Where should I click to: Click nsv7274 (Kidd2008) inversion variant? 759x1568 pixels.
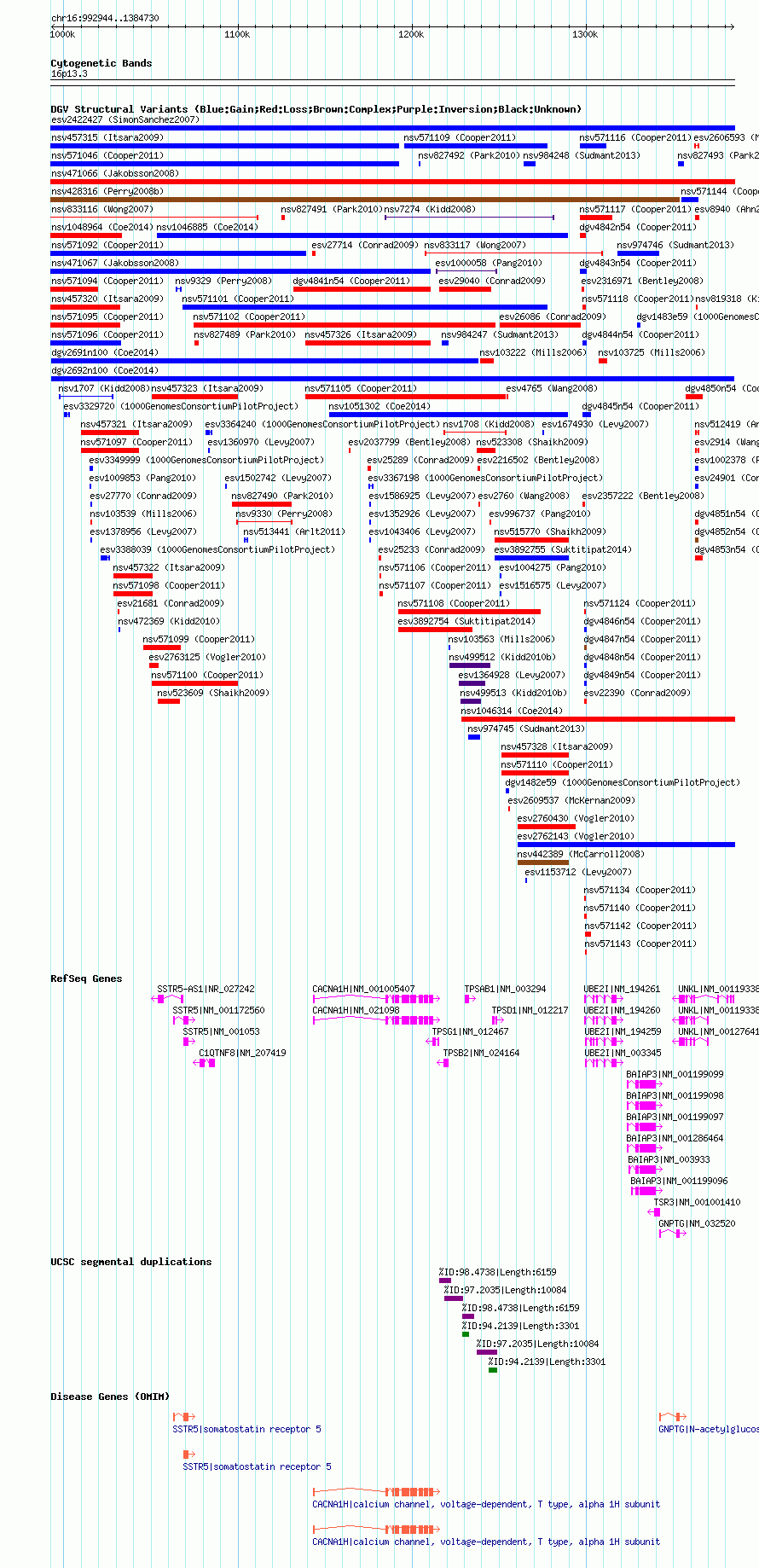(x=430, y=209)
